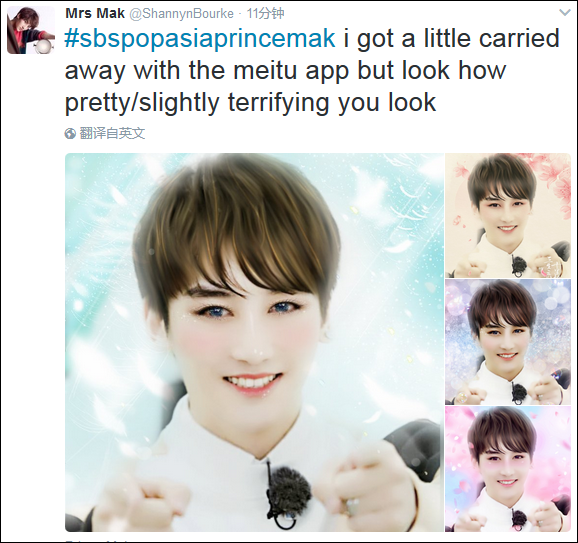Follow the #sbspopasiaprincemak hashtag
Image resolution: width=578 pixels, height=543 pixels.
[x=200, y=38]
